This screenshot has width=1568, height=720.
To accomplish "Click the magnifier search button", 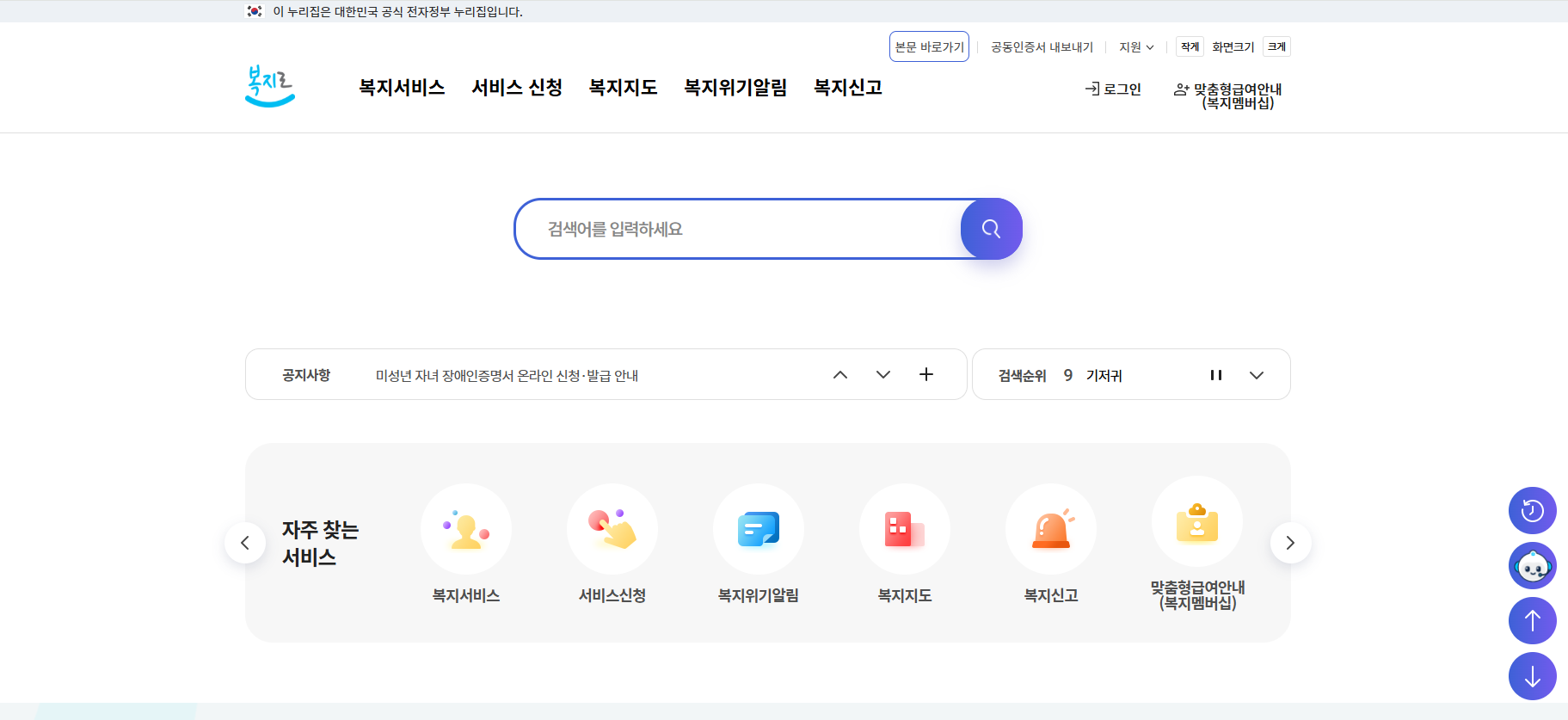I will [991, 229].
